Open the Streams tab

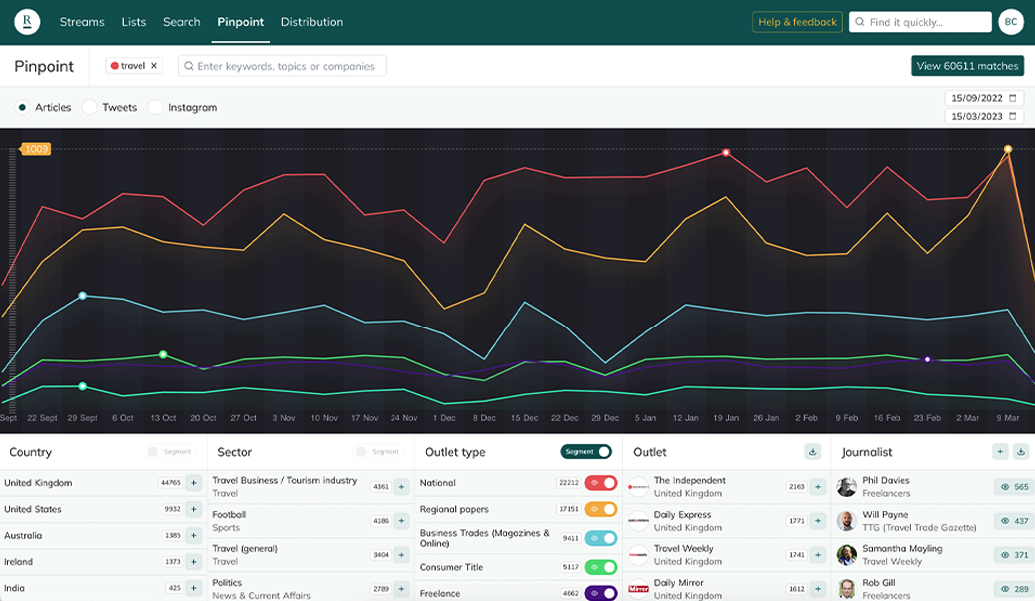tap(82, 22)
